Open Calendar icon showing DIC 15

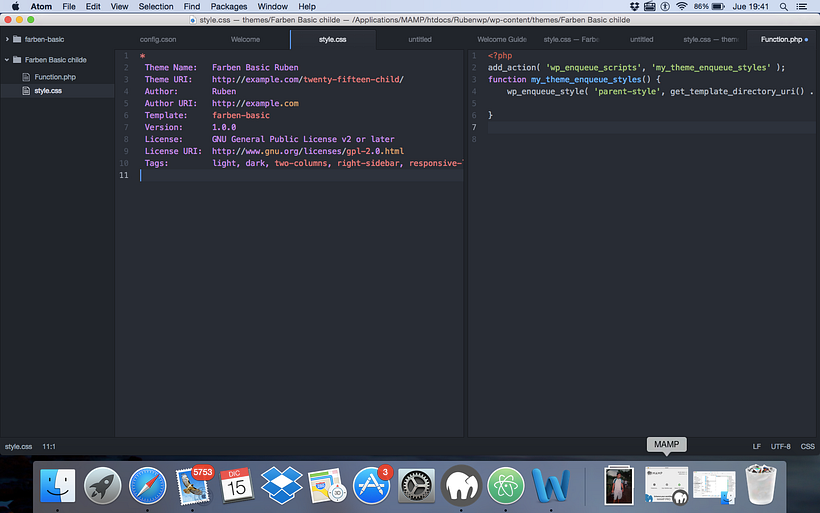[236, 485]
